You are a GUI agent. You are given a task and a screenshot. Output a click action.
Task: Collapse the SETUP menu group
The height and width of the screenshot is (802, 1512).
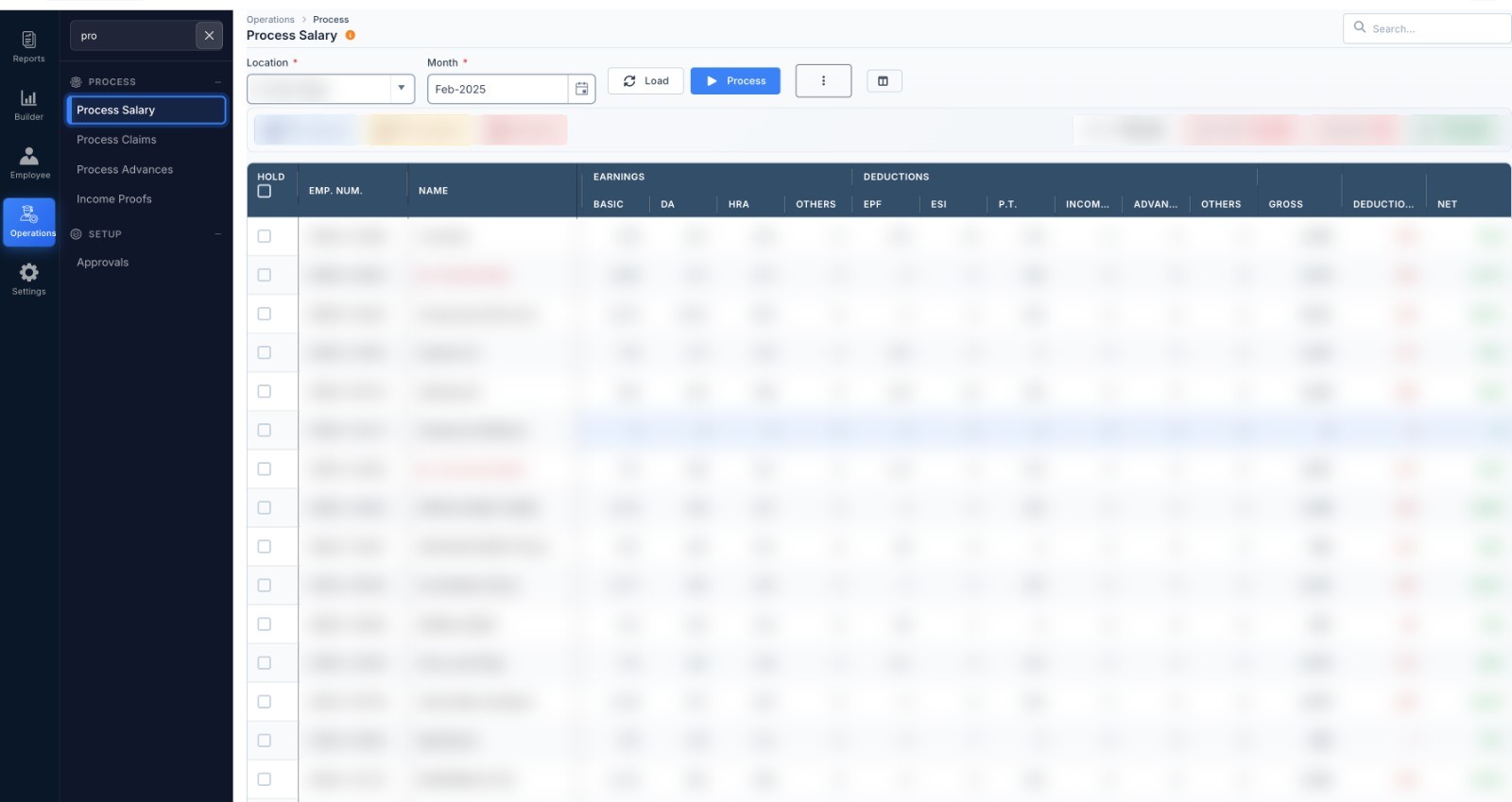[218, 234]
